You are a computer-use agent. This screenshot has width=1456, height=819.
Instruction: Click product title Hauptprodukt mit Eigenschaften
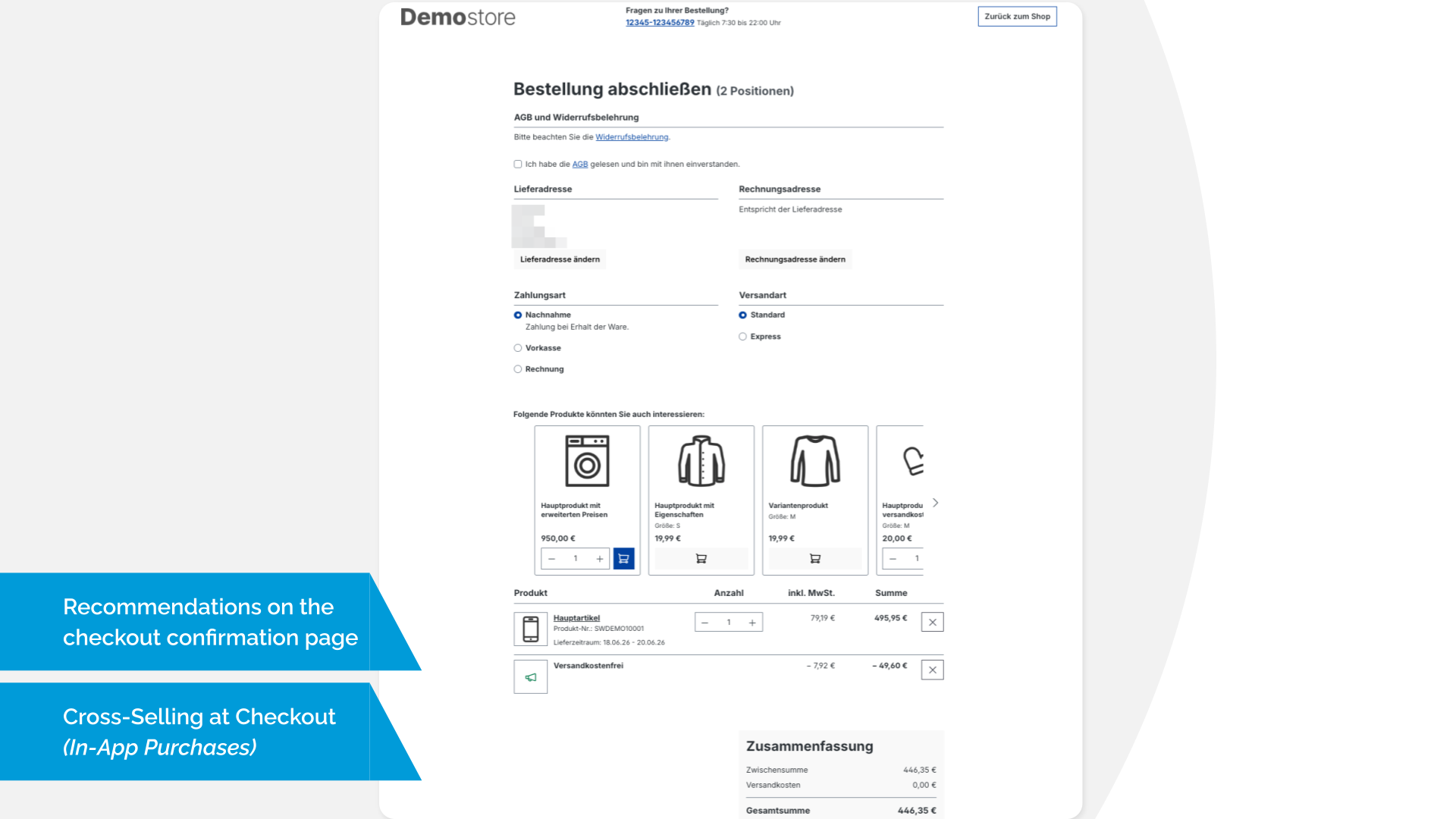(x=684, y=510)
